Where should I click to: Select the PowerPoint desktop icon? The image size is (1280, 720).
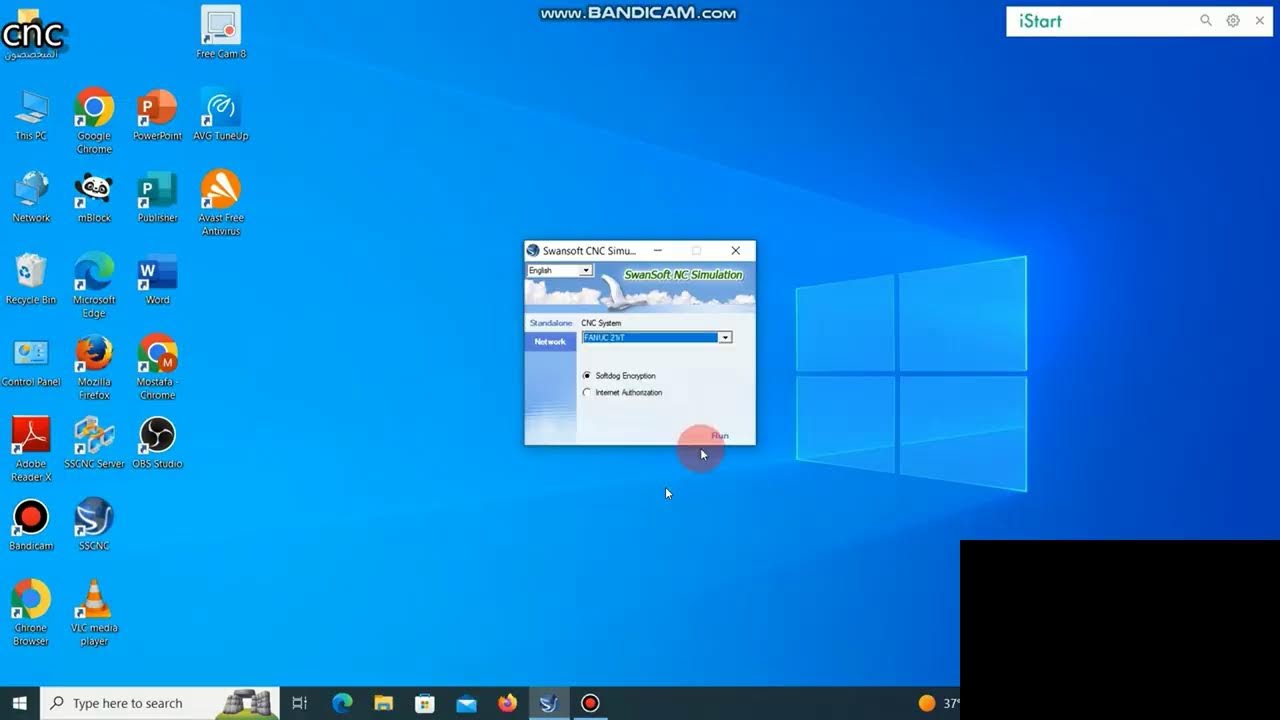(157, 114)
